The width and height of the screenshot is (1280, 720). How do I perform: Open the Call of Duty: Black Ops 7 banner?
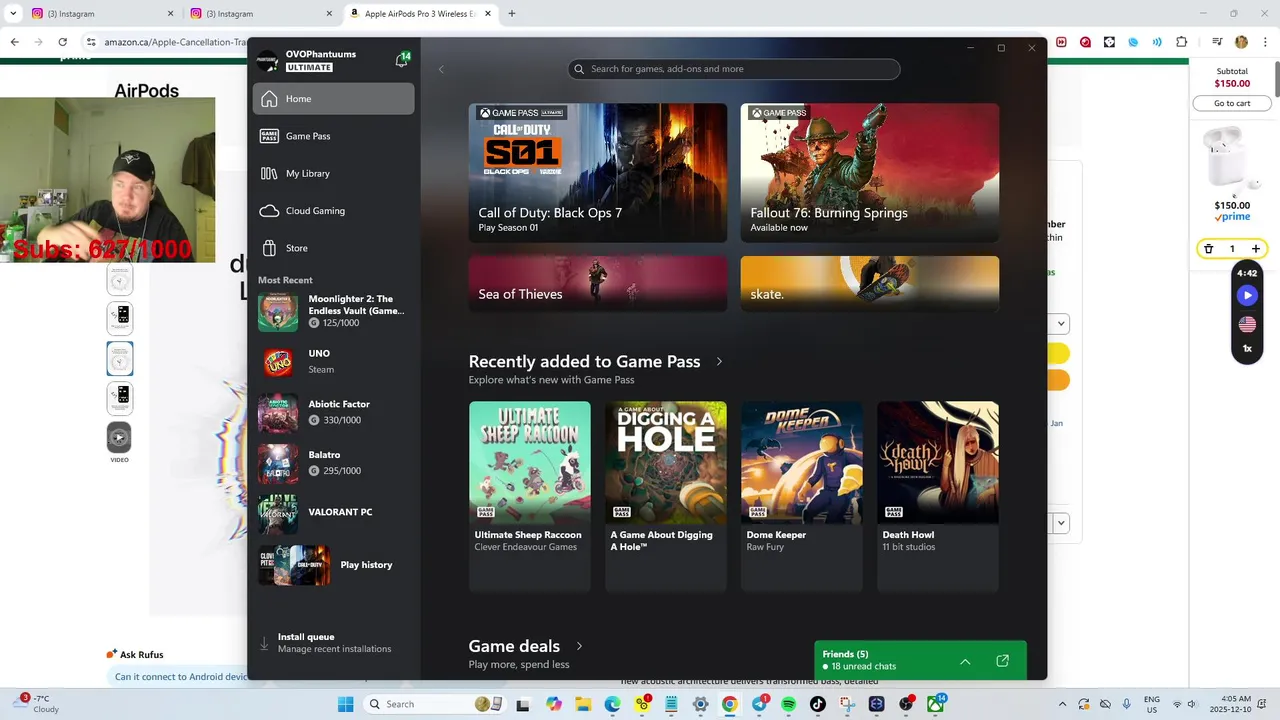tap(598, 172)
